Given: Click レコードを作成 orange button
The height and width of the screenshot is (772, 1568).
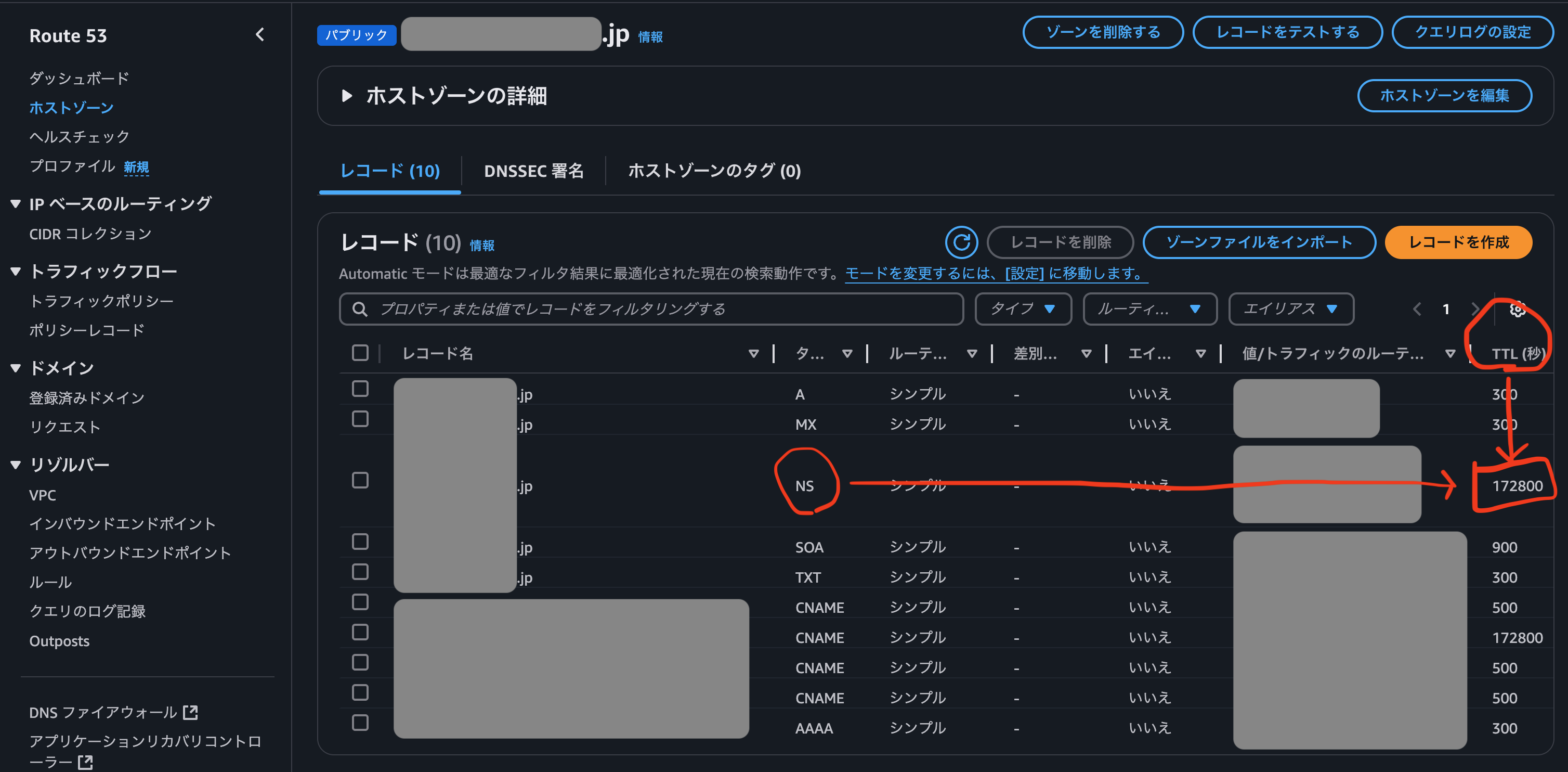Looking at the screenshot, I should tap(1458, 242).
